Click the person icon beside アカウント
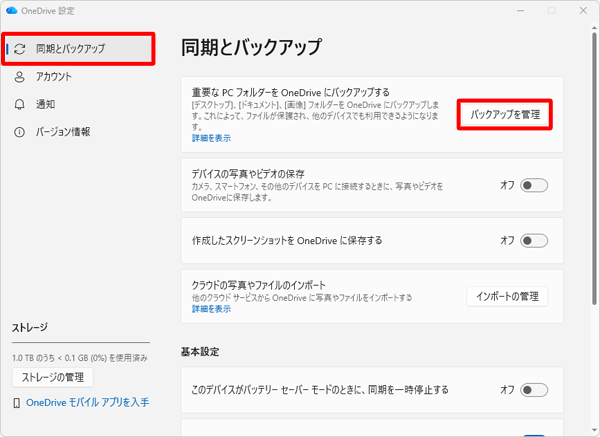Viewport: 600px width, 437px height. coord(19,77)
